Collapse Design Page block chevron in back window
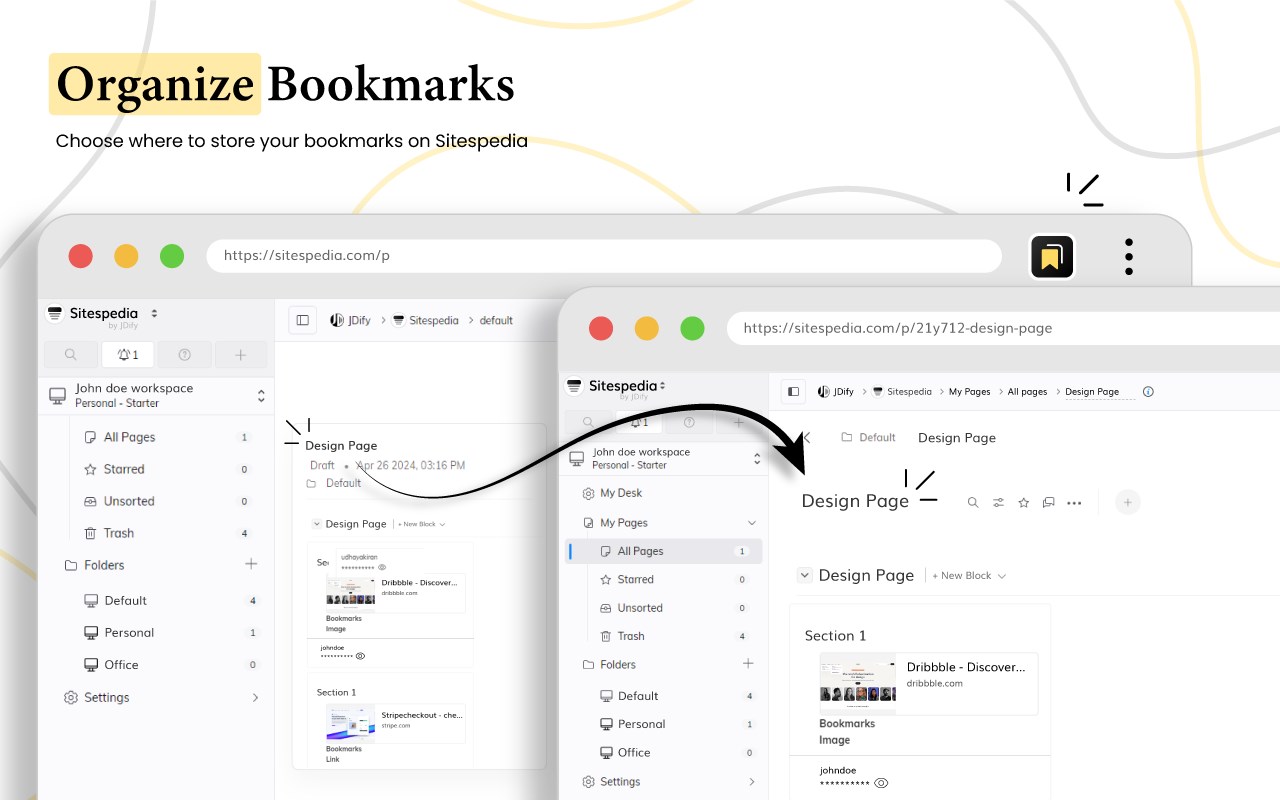This screenshot has width=1280, height=800. pyautogui.click(x=317, y=523)
